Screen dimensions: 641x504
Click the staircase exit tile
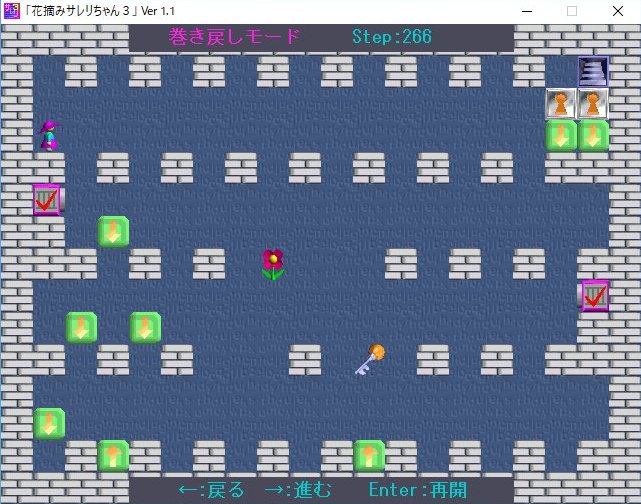[x=593, y=72]
